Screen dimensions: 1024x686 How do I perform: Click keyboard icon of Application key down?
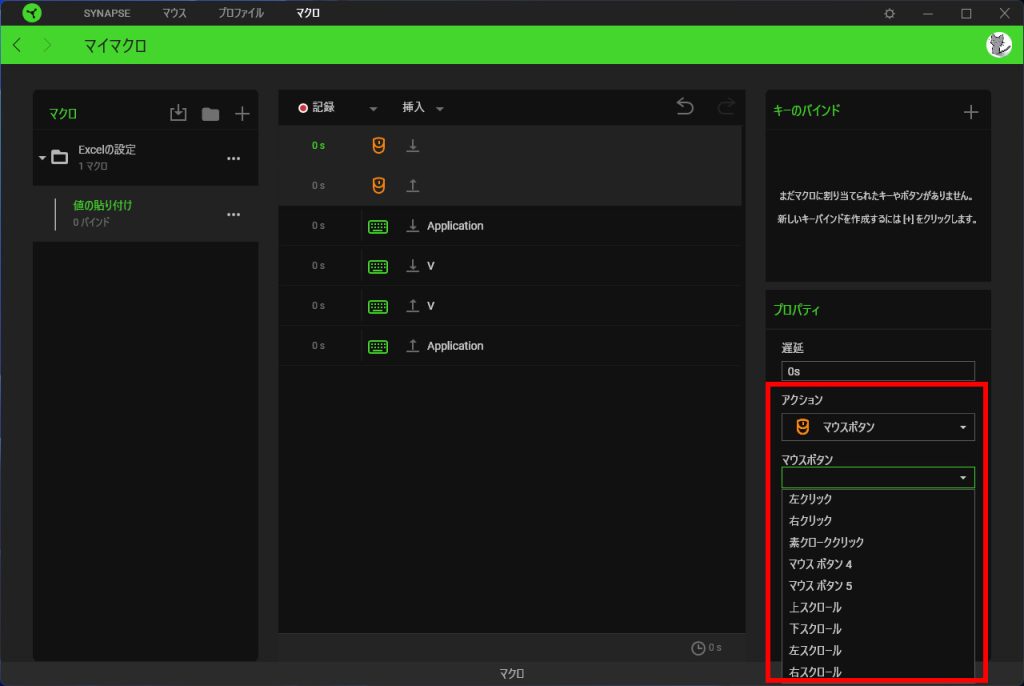click(x=378, y=227)
